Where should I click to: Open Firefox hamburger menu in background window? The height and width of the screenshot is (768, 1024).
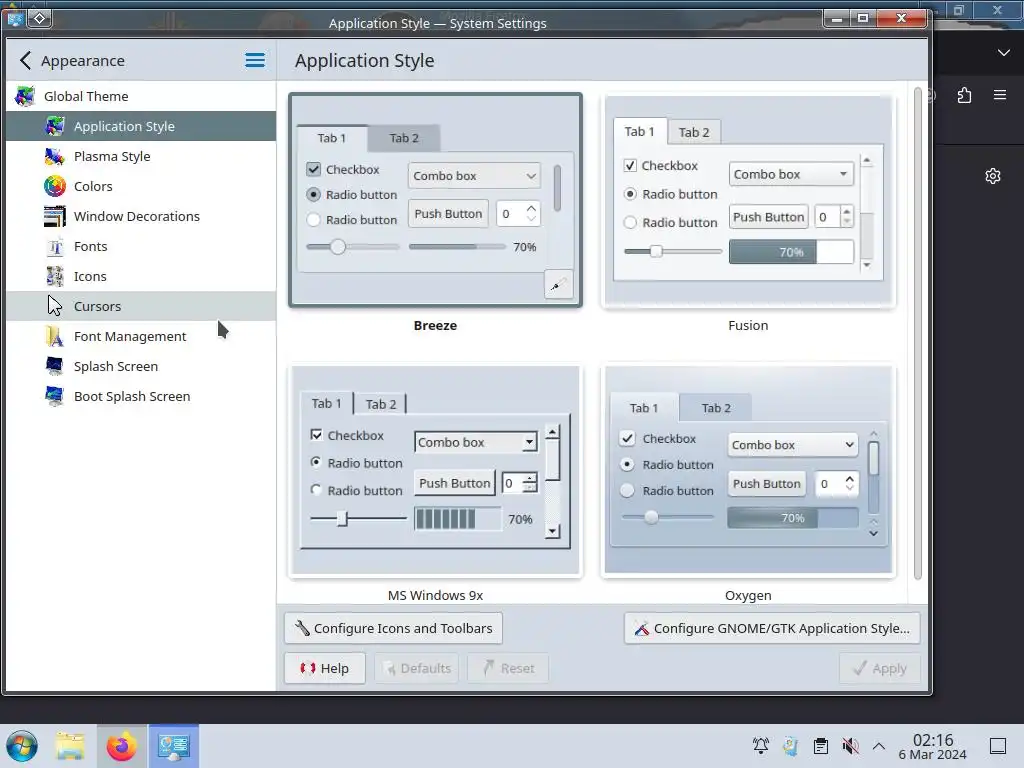1000,95
